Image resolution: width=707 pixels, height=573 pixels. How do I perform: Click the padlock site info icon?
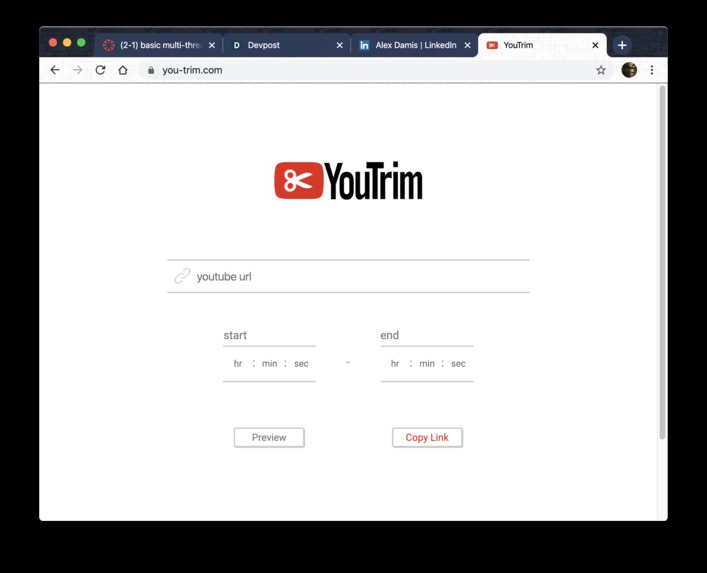(x=151, y=70)
